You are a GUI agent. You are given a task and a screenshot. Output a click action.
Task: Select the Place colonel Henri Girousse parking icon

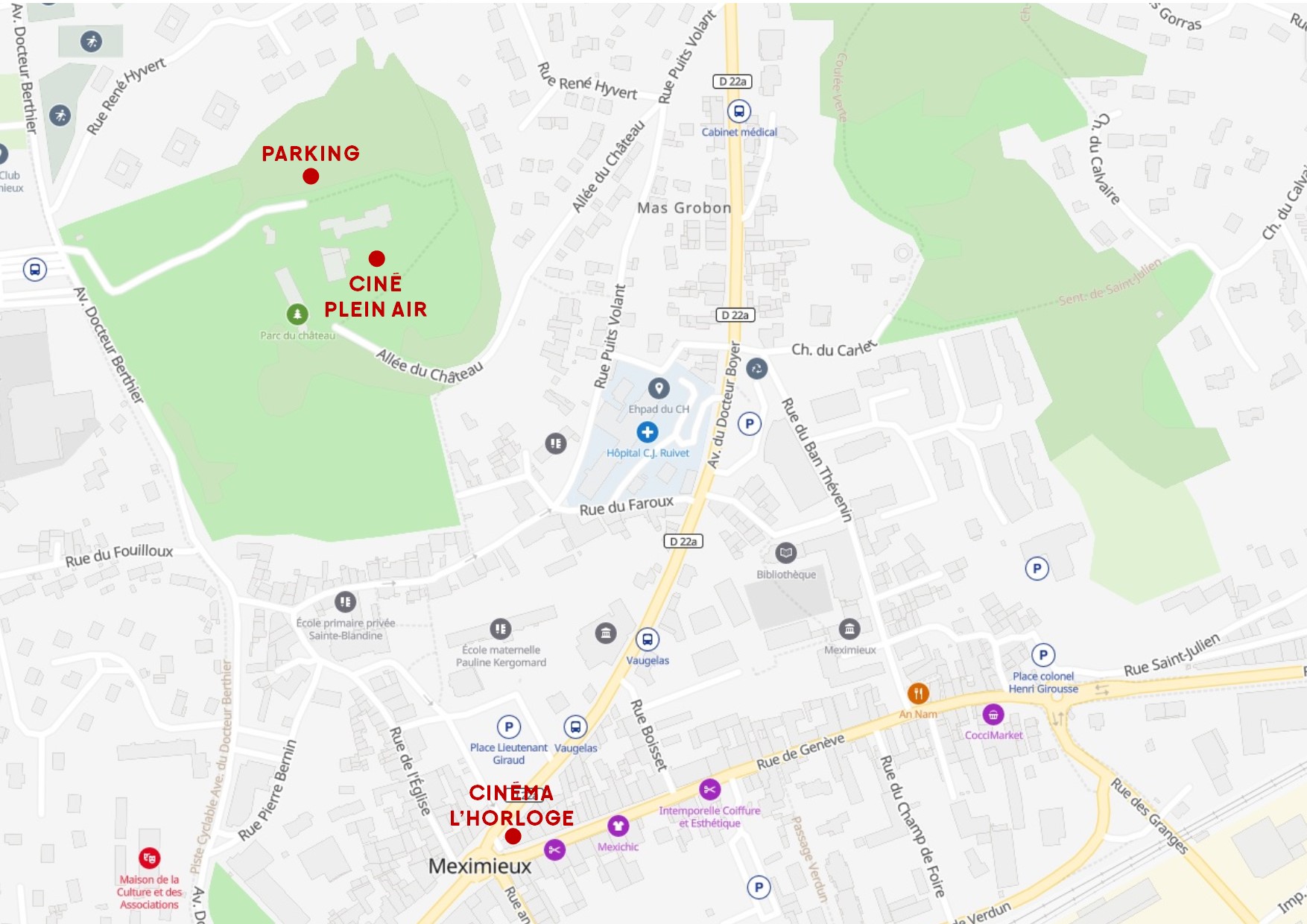[1043, 655]
